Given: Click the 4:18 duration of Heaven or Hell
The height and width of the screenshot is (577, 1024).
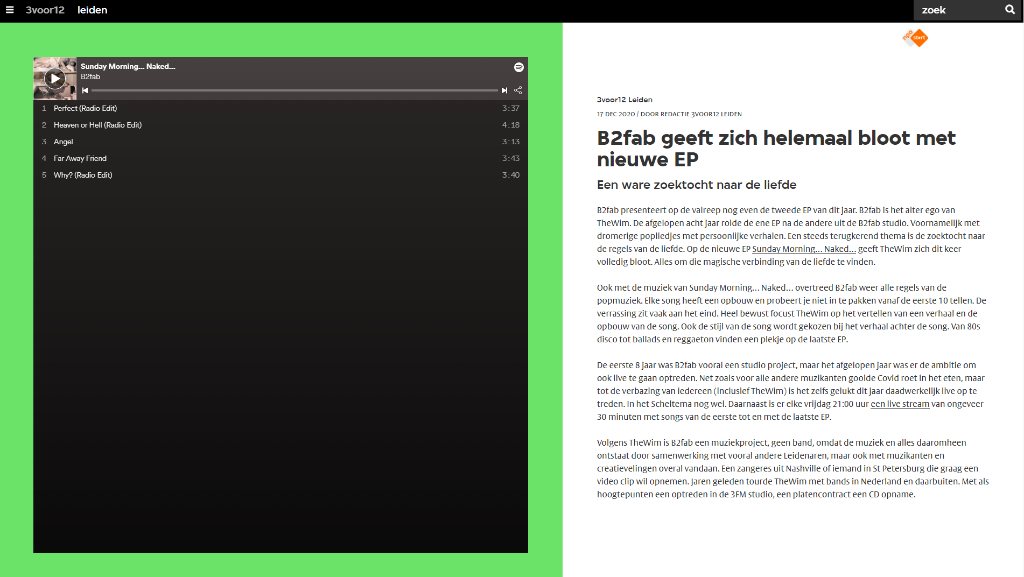Looking at the screenshot, I should coord(511,125).
